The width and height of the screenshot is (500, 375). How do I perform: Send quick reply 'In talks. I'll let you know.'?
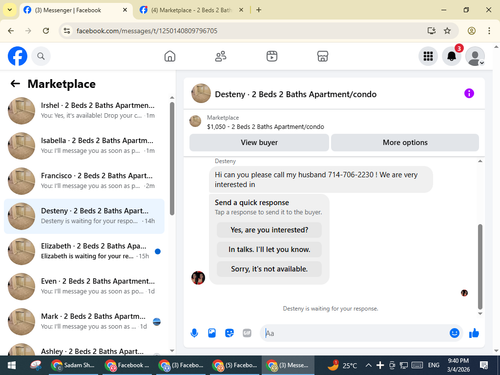pyautogui.click(x=269, y=249)
